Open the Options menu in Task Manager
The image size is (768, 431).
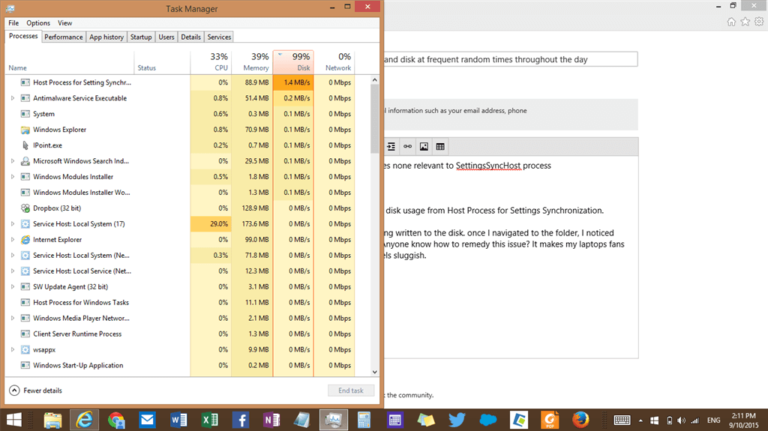[38, 23]
